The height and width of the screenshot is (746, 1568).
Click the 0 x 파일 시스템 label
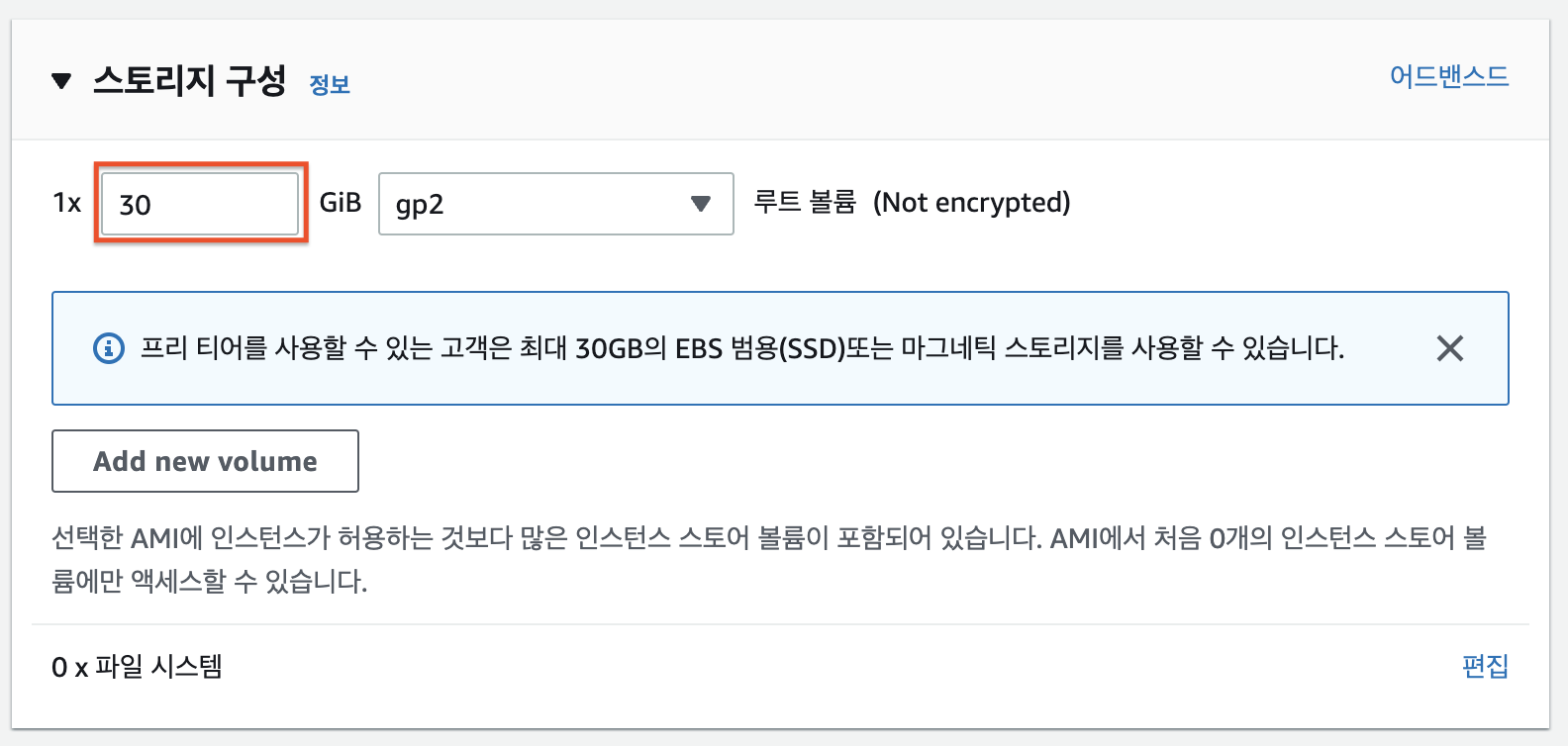tap(137, 667)
